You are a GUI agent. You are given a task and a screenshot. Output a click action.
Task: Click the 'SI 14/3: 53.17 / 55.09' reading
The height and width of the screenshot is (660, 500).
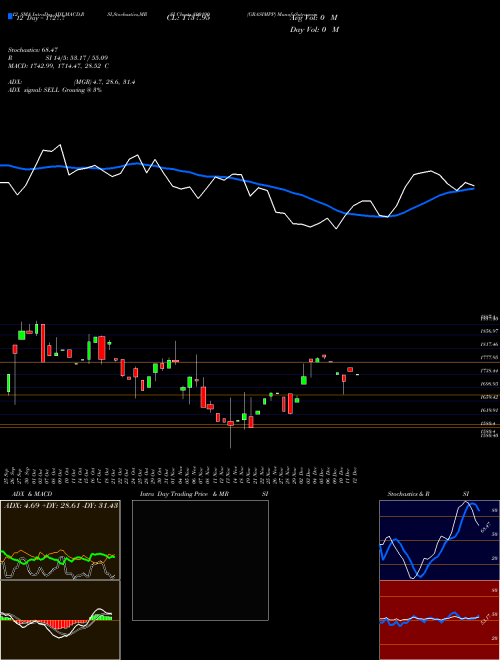pos(77,58)
